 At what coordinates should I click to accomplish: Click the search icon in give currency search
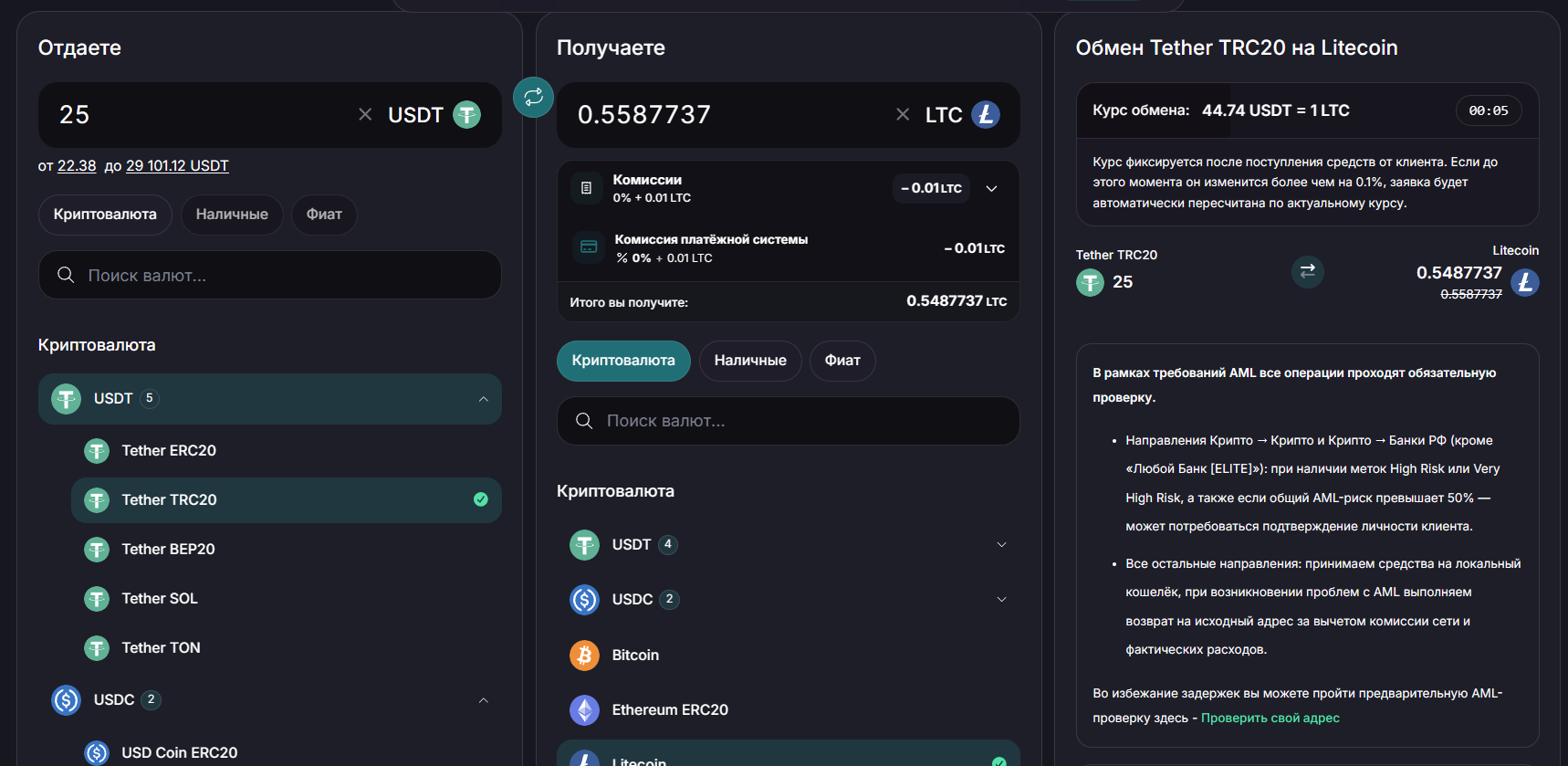point(66,275)
